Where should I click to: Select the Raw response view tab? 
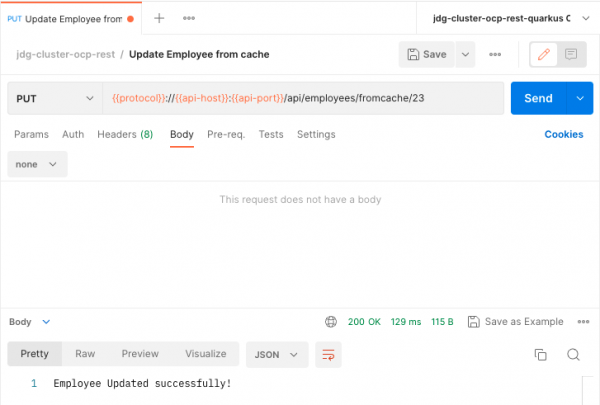(x=85, y=354)
